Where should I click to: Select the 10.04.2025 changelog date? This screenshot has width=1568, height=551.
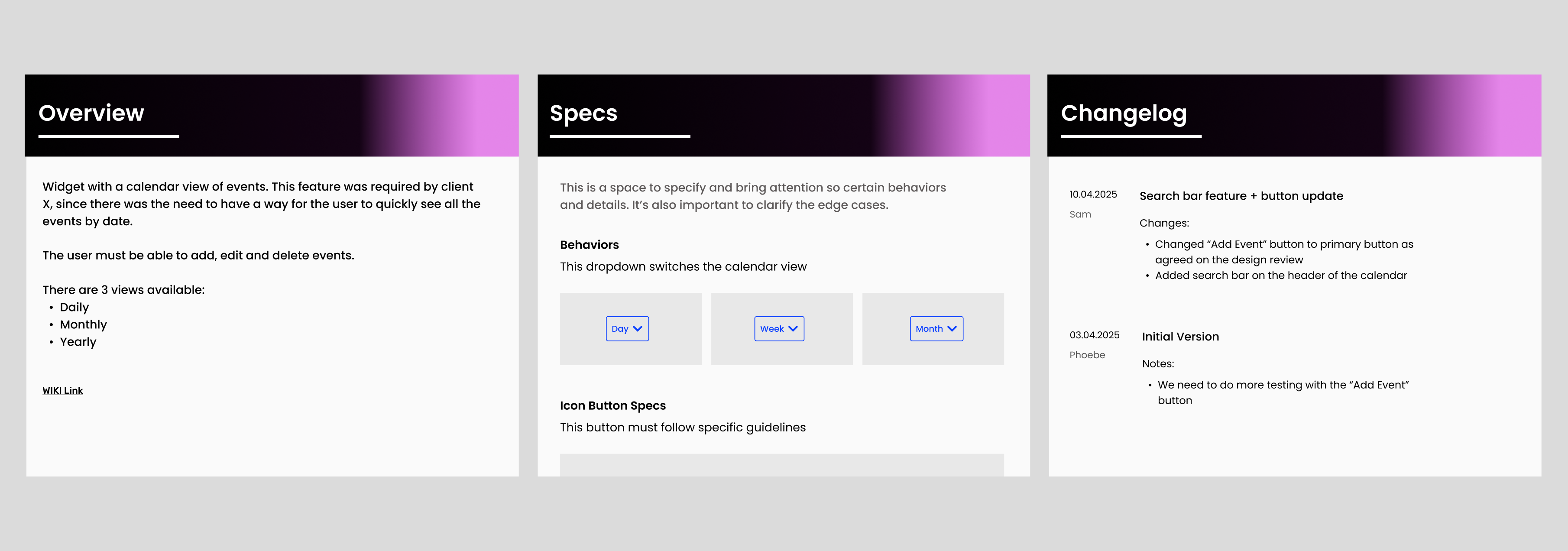[1092, 195]
